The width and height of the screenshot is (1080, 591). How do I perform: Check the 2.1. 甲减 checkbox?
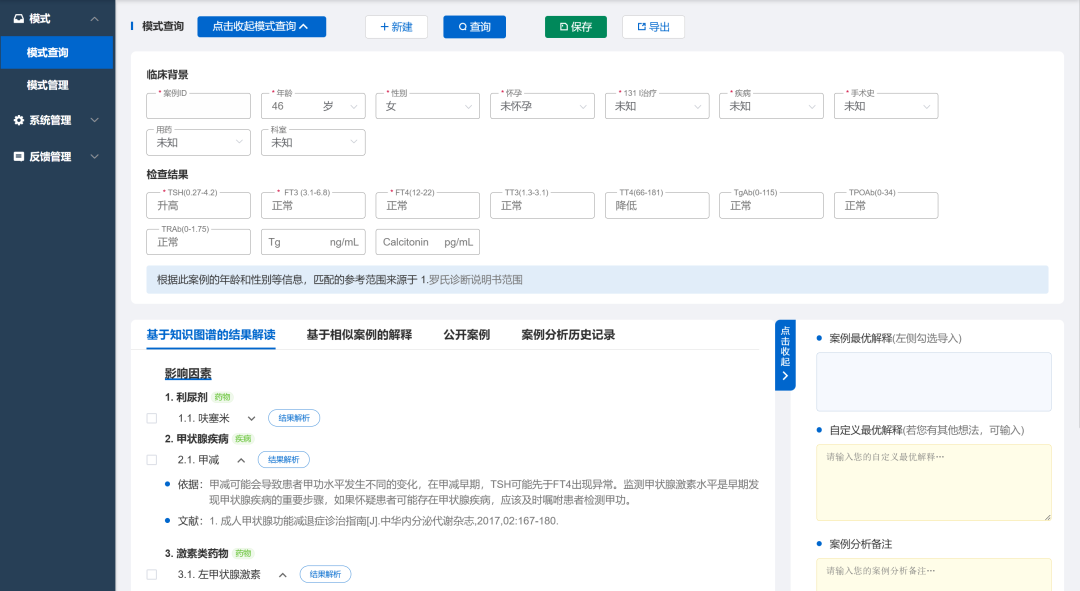152,460
